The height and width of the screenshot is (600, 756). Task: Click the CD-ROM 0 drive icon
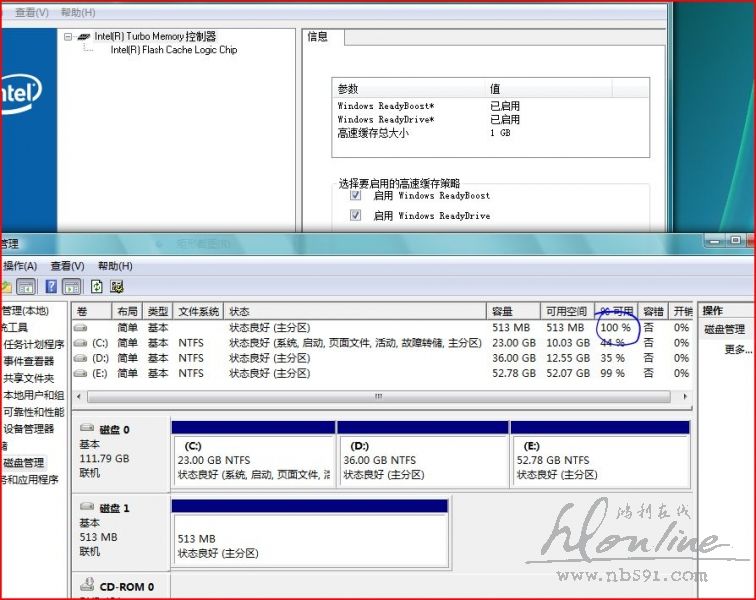click(x=87, y=587)
